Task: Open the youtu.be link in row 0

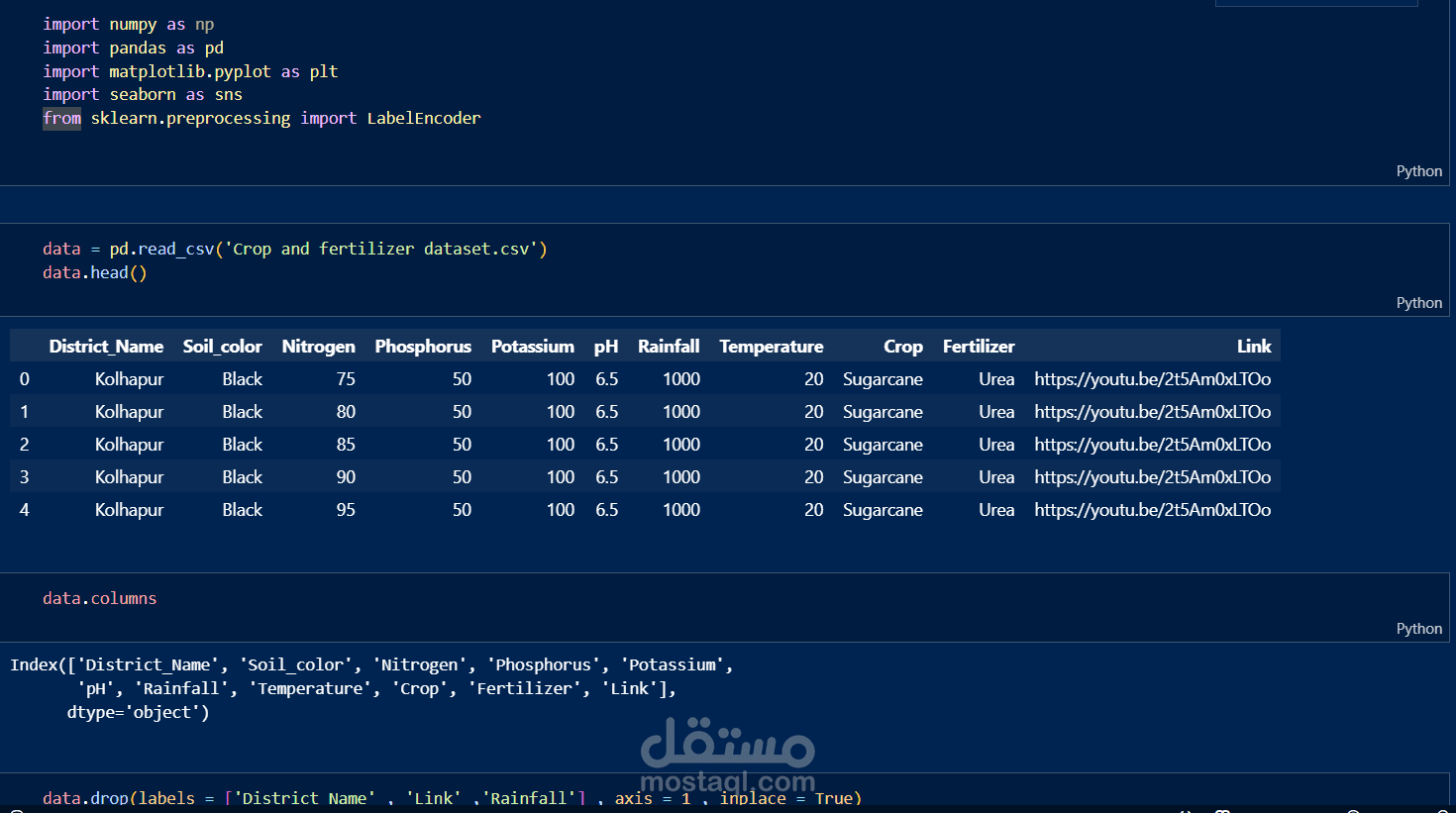Action: 1152,379
